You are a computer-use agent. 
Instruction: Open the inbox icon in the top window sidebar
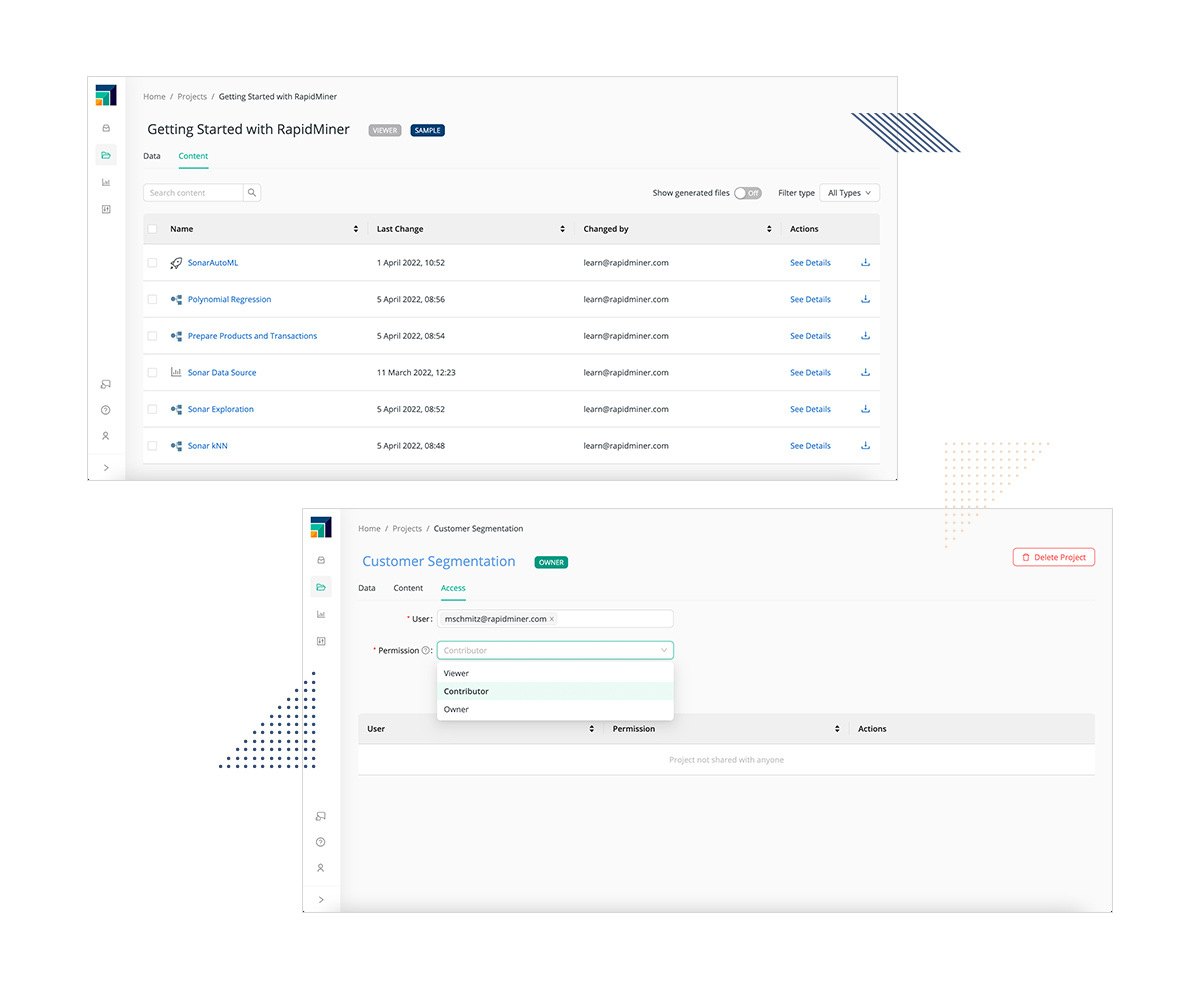pyautogui.click(x=106, y=128)
